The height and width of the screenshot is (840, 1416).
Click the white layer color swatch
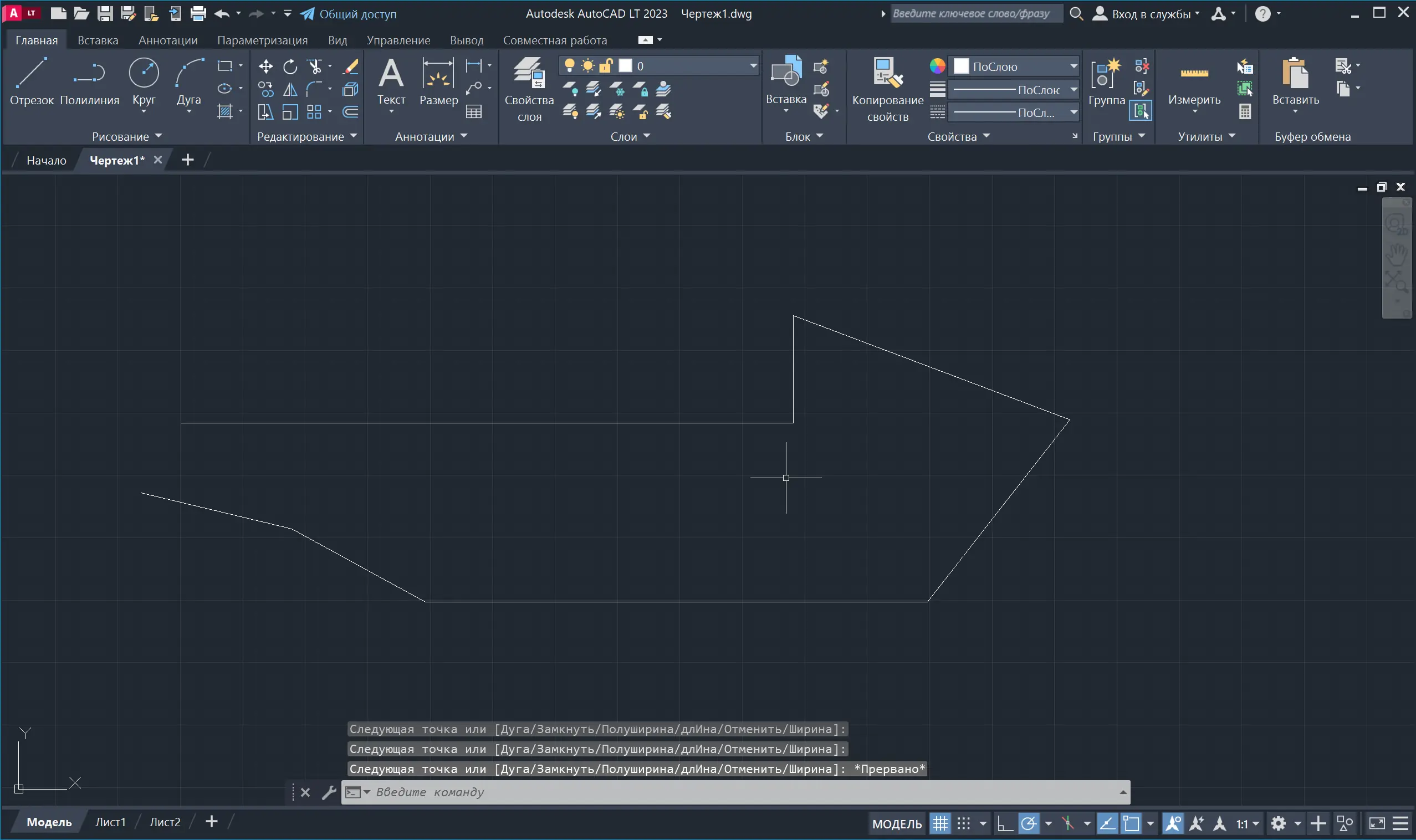point(625,65)
